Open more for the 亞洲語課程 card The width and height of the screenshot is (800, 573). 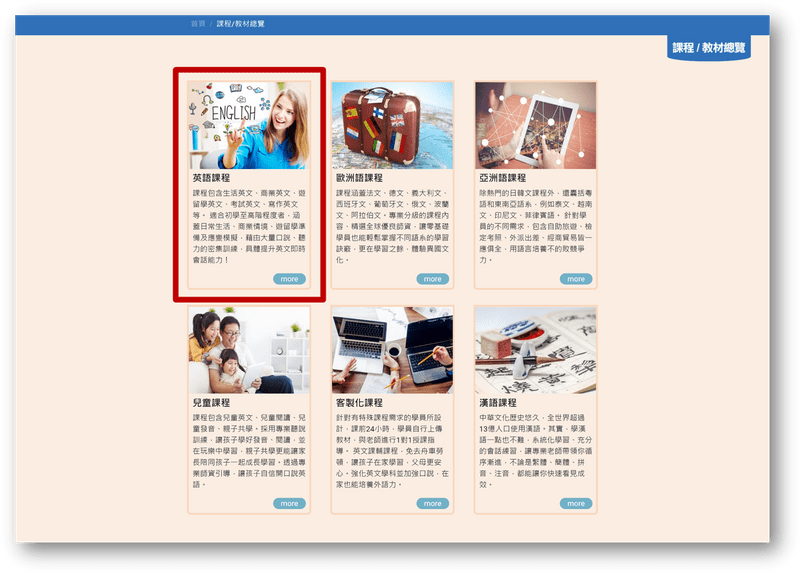pyautogui.click(x=576, y=279)
